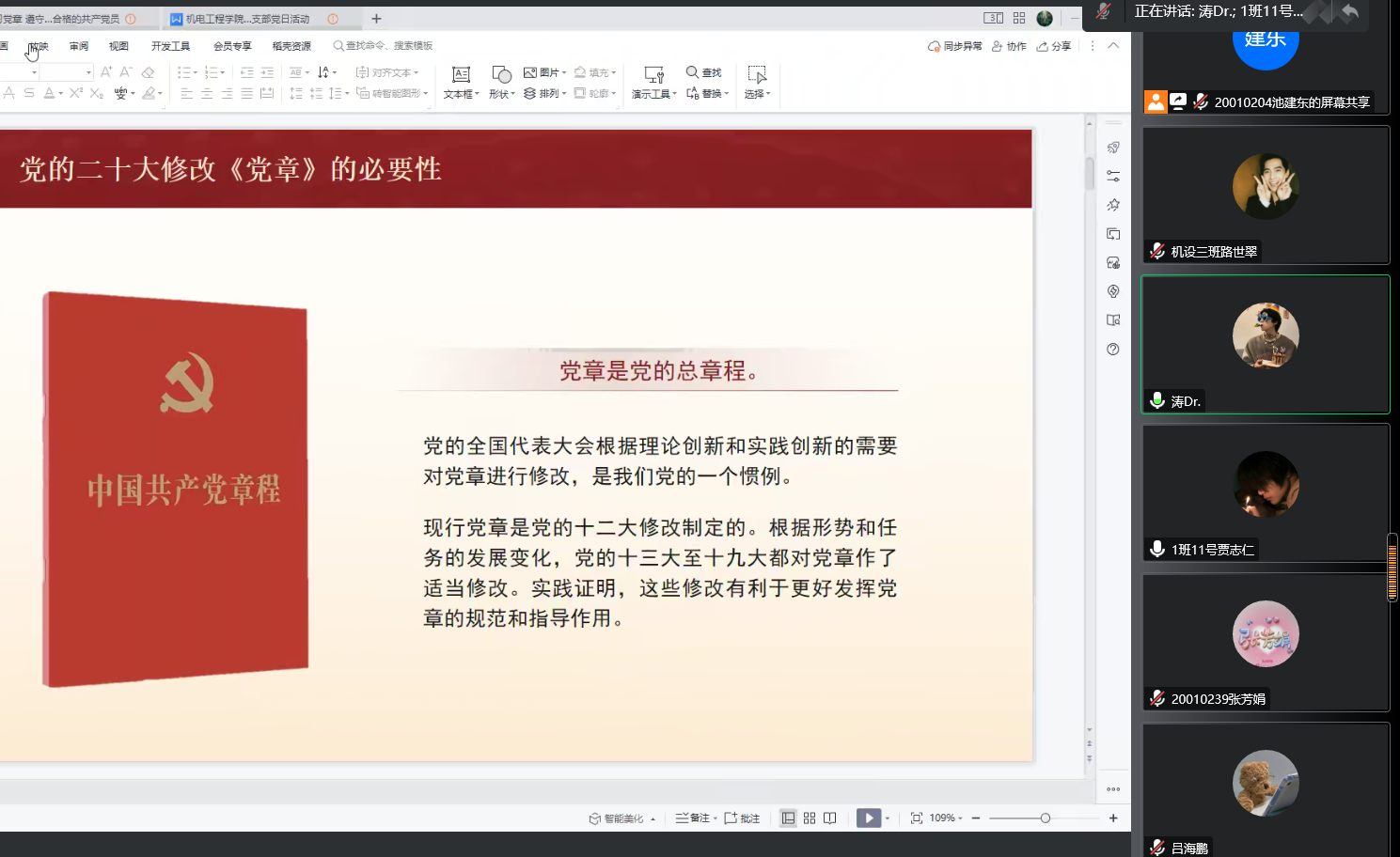
Task: Open the font color dropdown arrow
Action: tap(60, 93)
